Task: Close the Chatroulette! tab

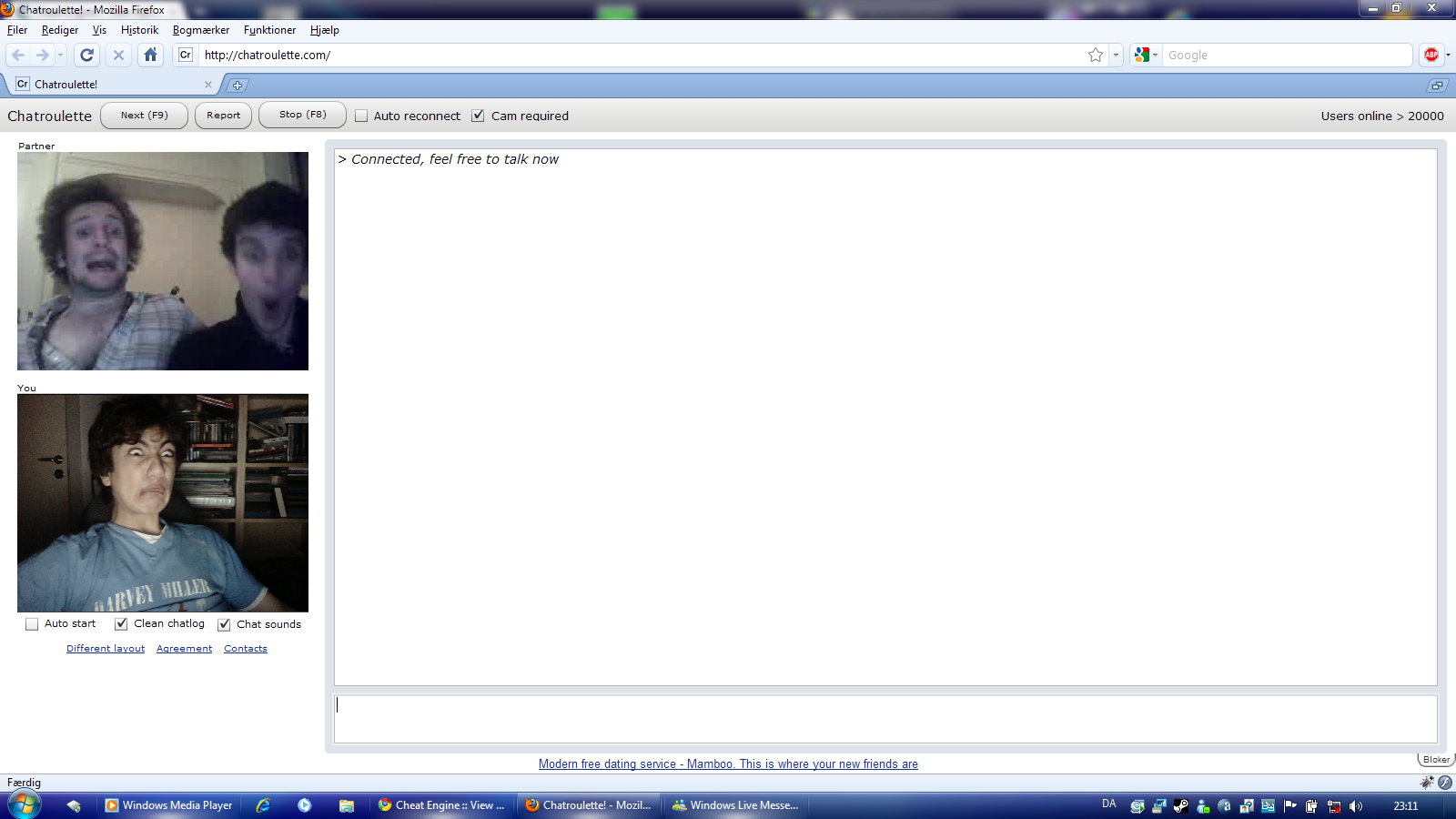Action: click(208, 85)
